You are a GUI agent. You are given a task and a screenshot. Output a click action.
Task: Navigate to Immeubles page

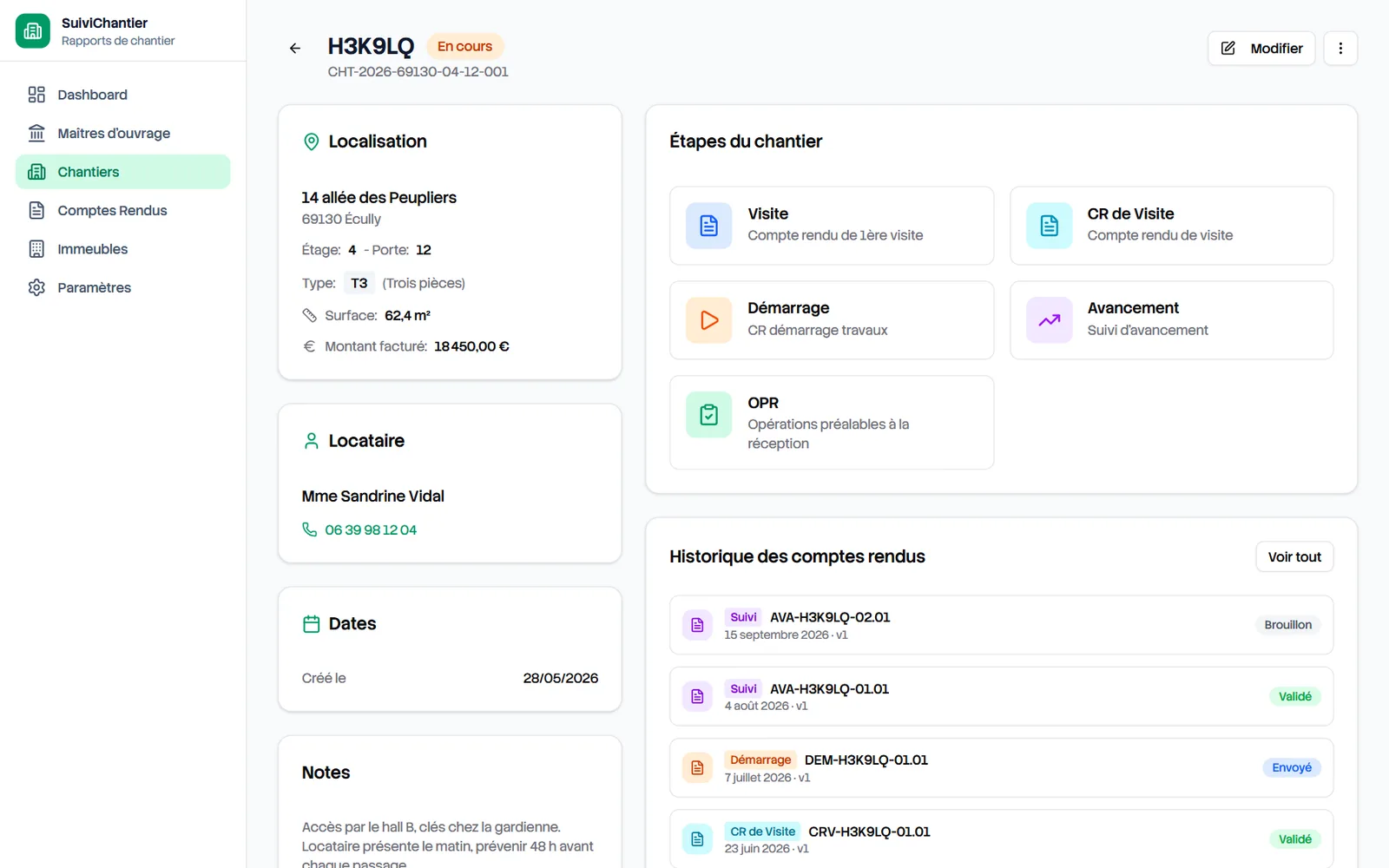click(x=123, y=249)
